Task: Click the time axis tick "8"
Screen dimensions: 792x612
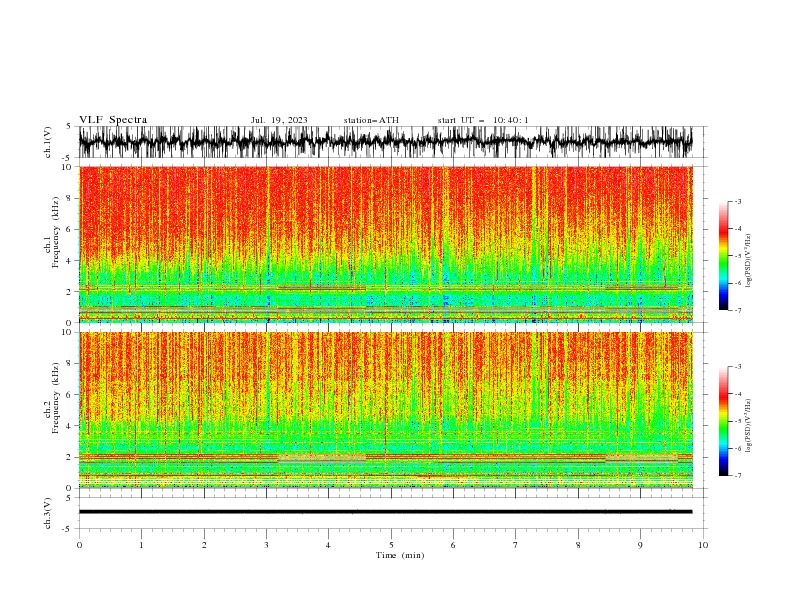Action: click(x=578, y=545)
